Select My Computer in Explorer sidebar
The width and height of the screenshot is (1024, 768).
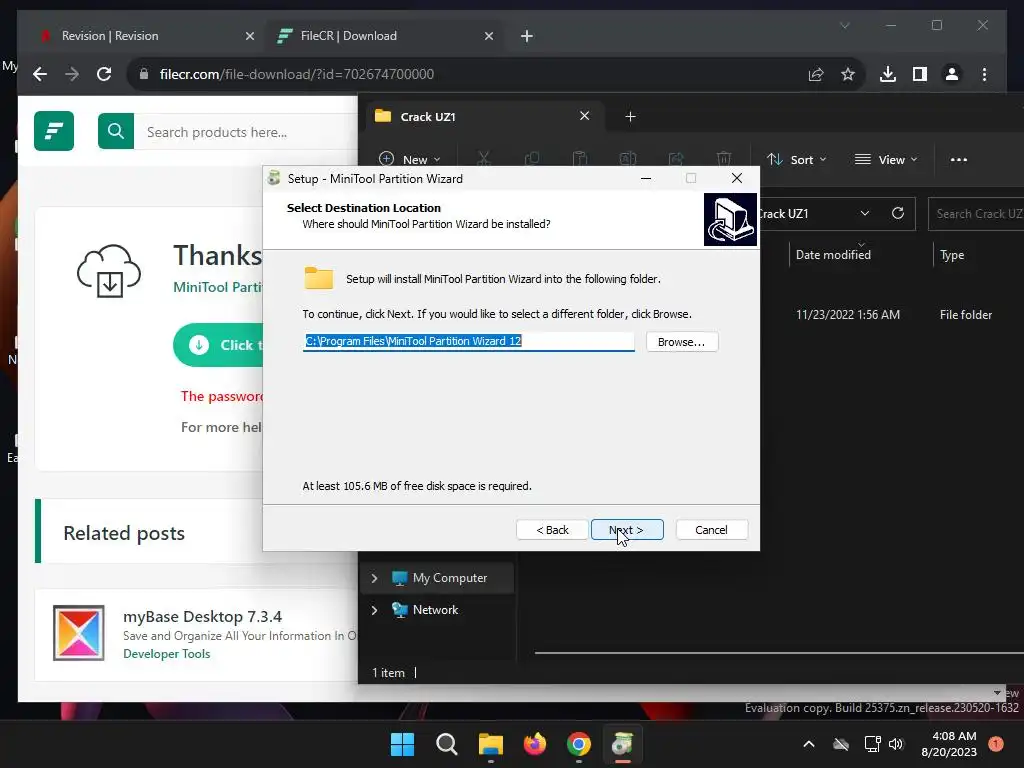coord(450,578)
